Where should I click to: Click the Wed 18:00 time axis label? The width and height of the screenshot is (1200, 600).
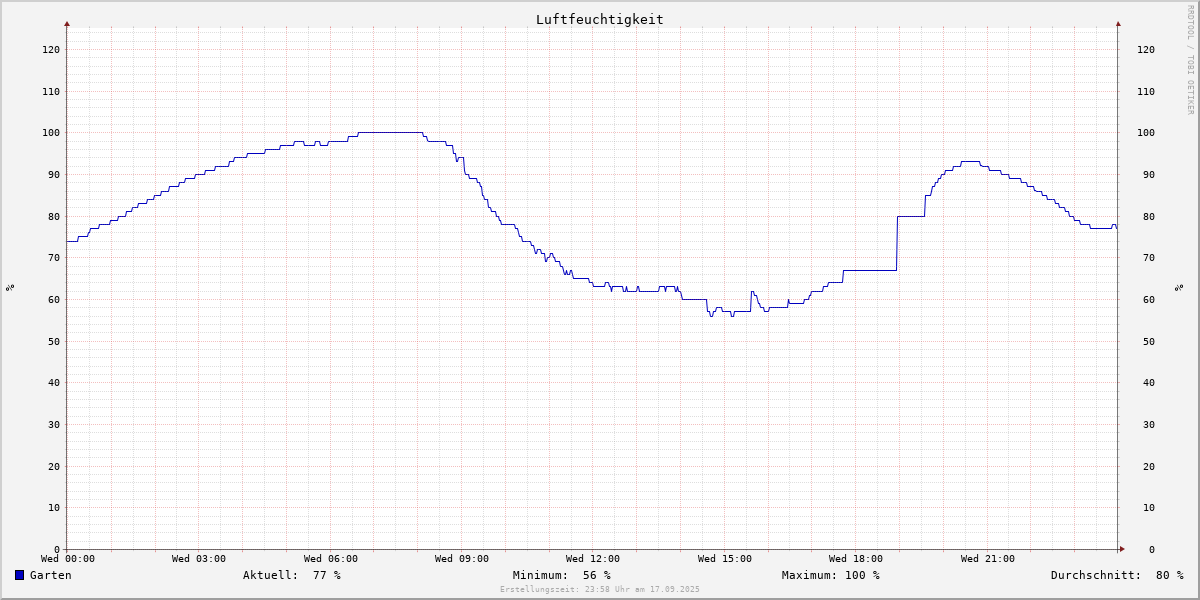click(855, 559)
